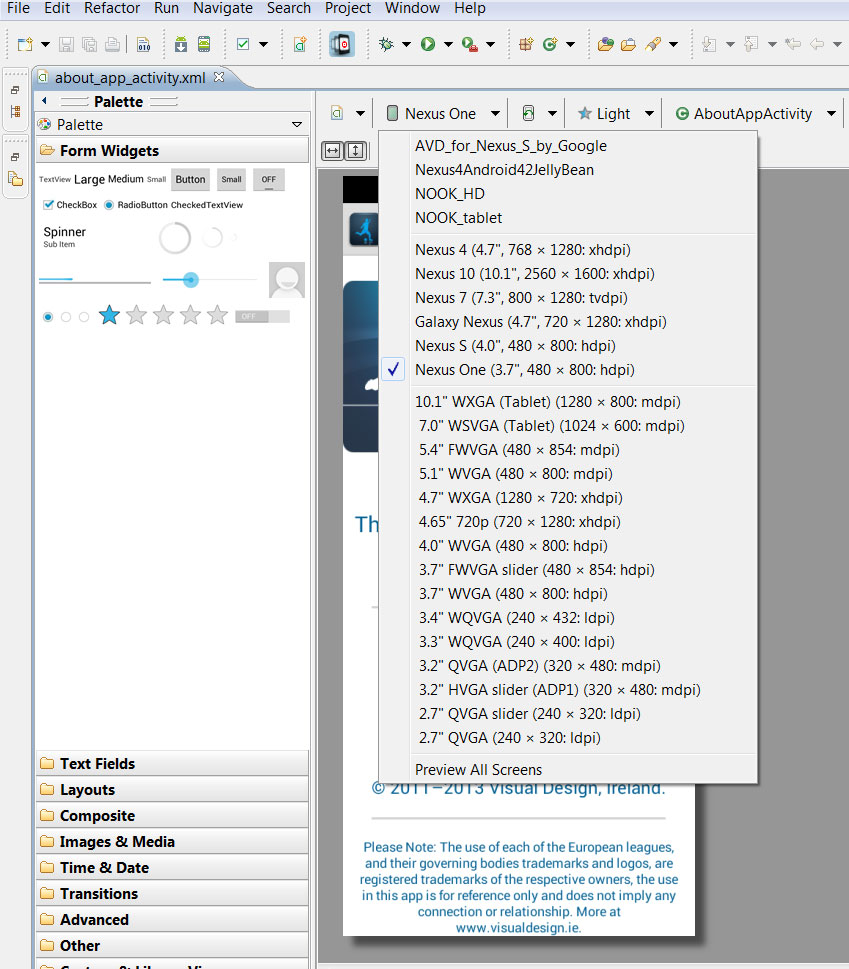Click the New Java Class icon
849x969 pixels.
(x=550, y=44)
